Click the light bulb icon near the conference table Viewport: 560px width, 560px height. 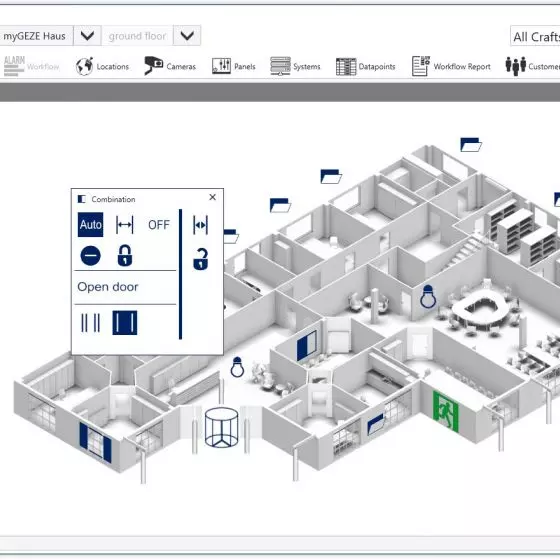pyautogui.click(x=428, y=296)
